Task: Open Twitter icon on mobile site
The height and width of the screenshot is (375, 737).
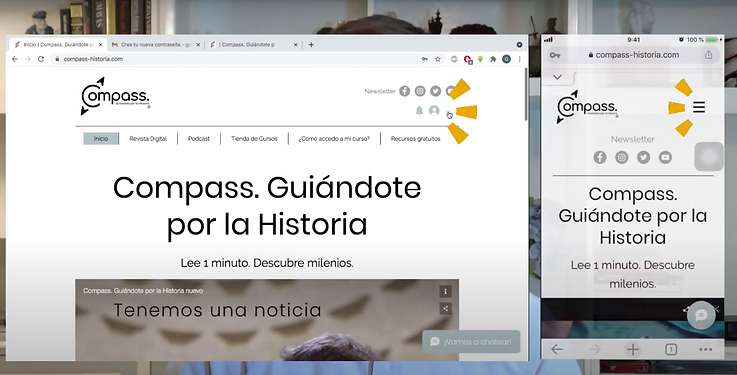Action: (x=643, y=157)
